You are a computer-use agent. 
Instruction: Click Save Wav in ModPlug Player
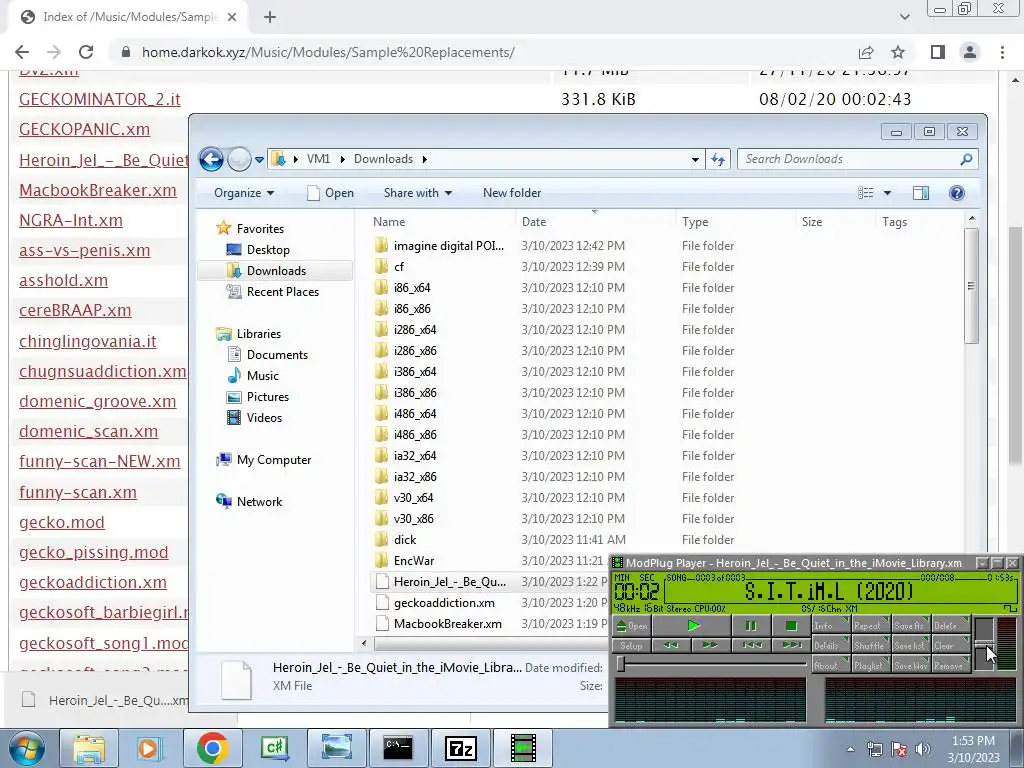pos(910,665)
